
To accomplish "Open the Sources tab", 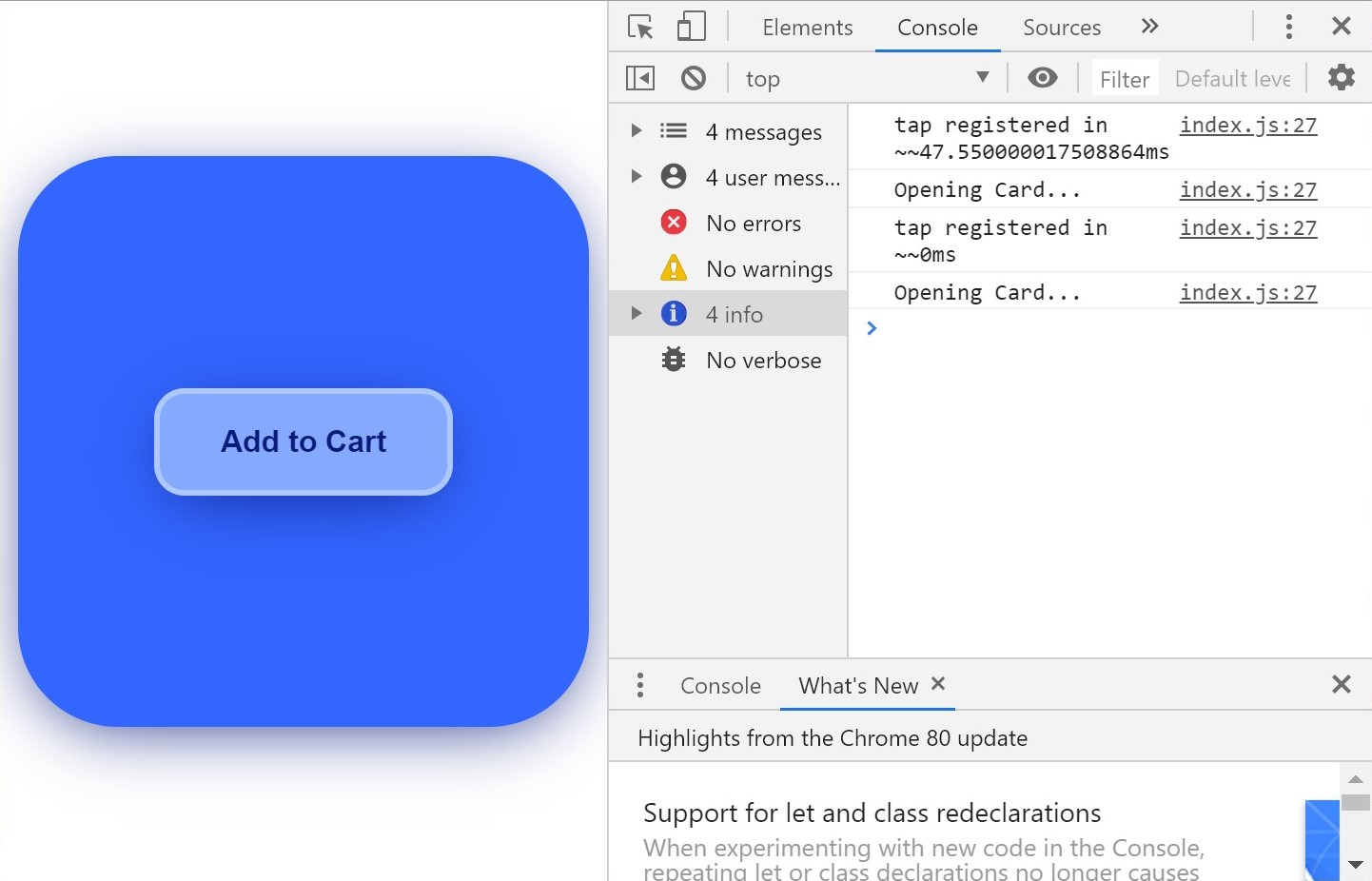I will pos(1062,28).
